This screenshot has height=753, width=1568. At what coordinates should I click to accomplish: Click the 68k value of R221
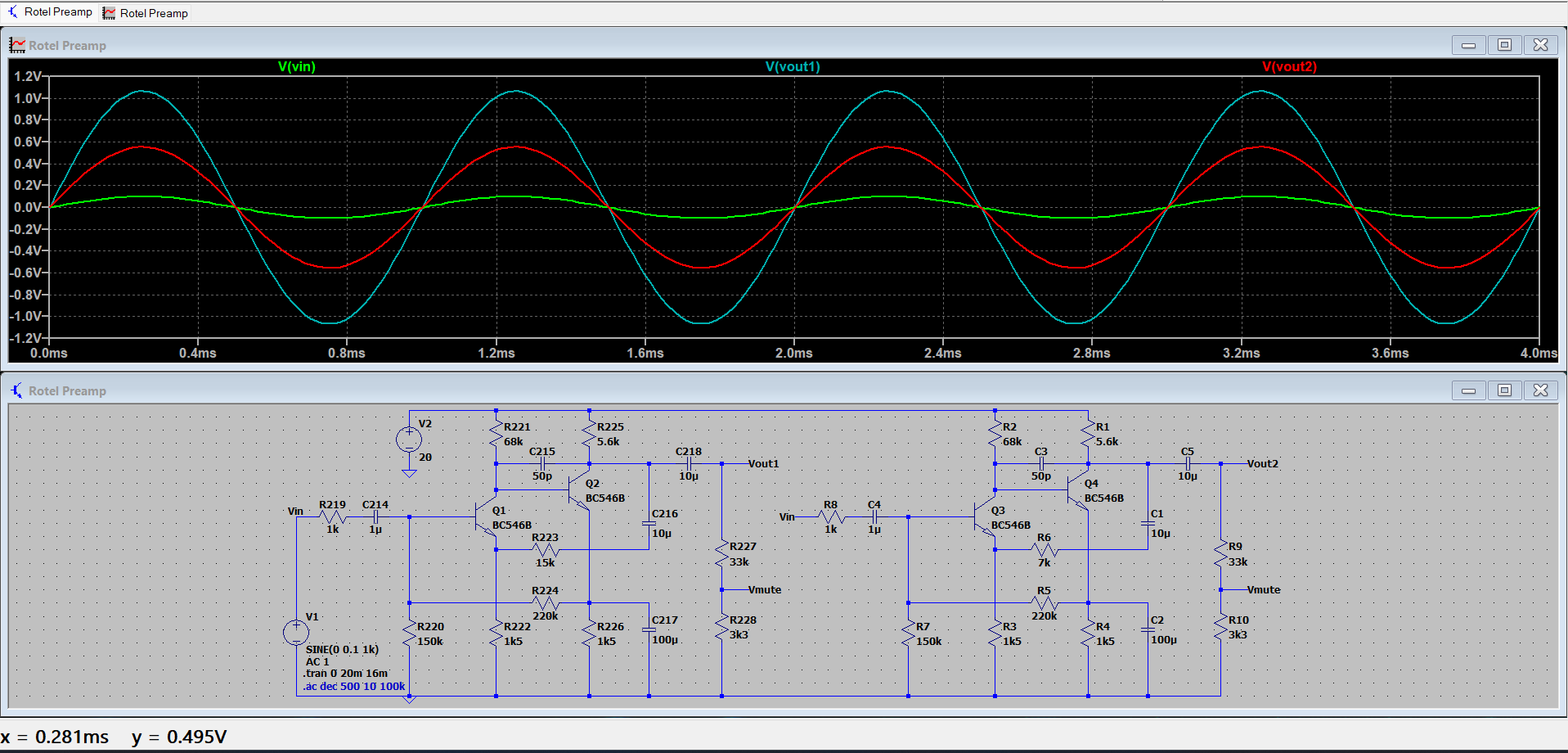coord(514,441)
